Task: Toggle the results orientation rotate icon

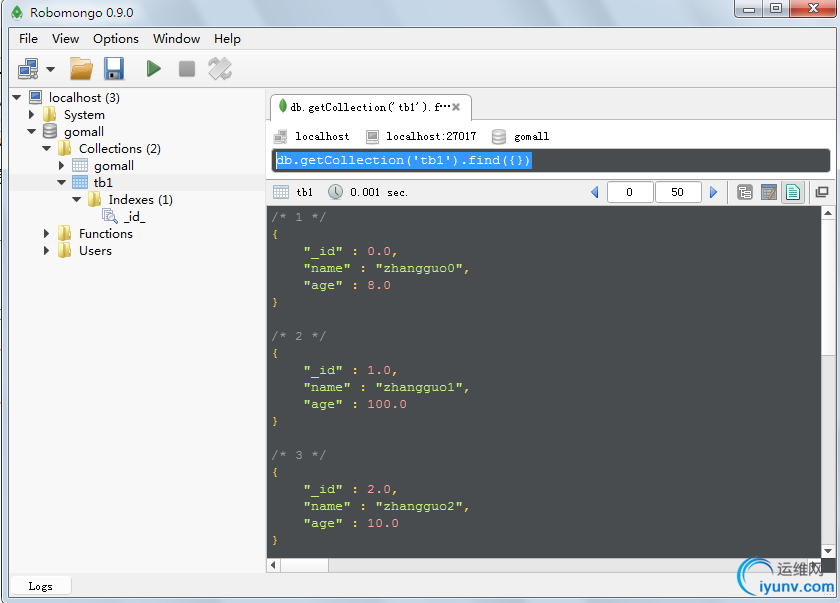Action: (220, 69)
